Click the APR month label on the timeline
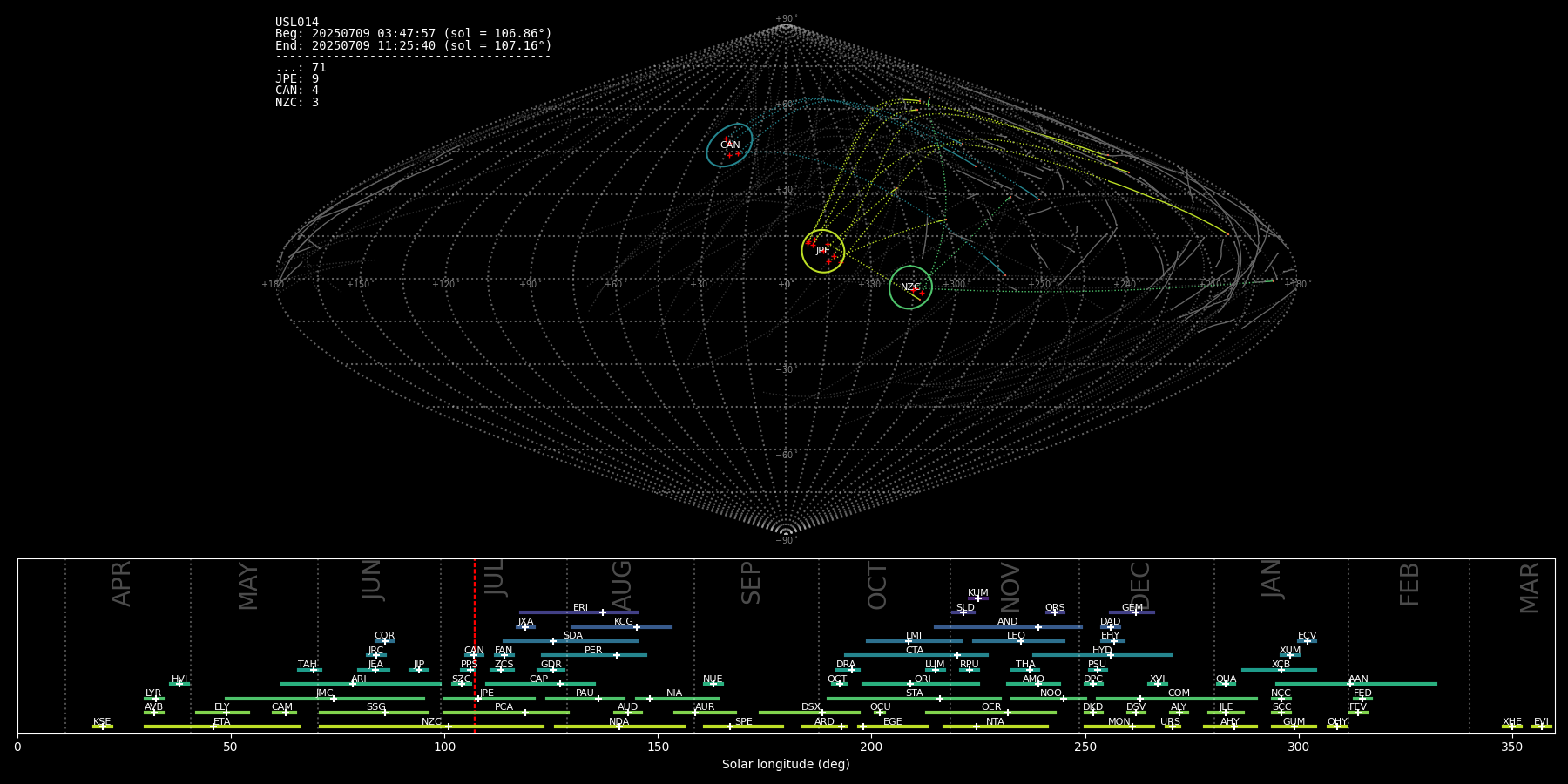This screenshot has width=1568, height=784. coord(122,584)
